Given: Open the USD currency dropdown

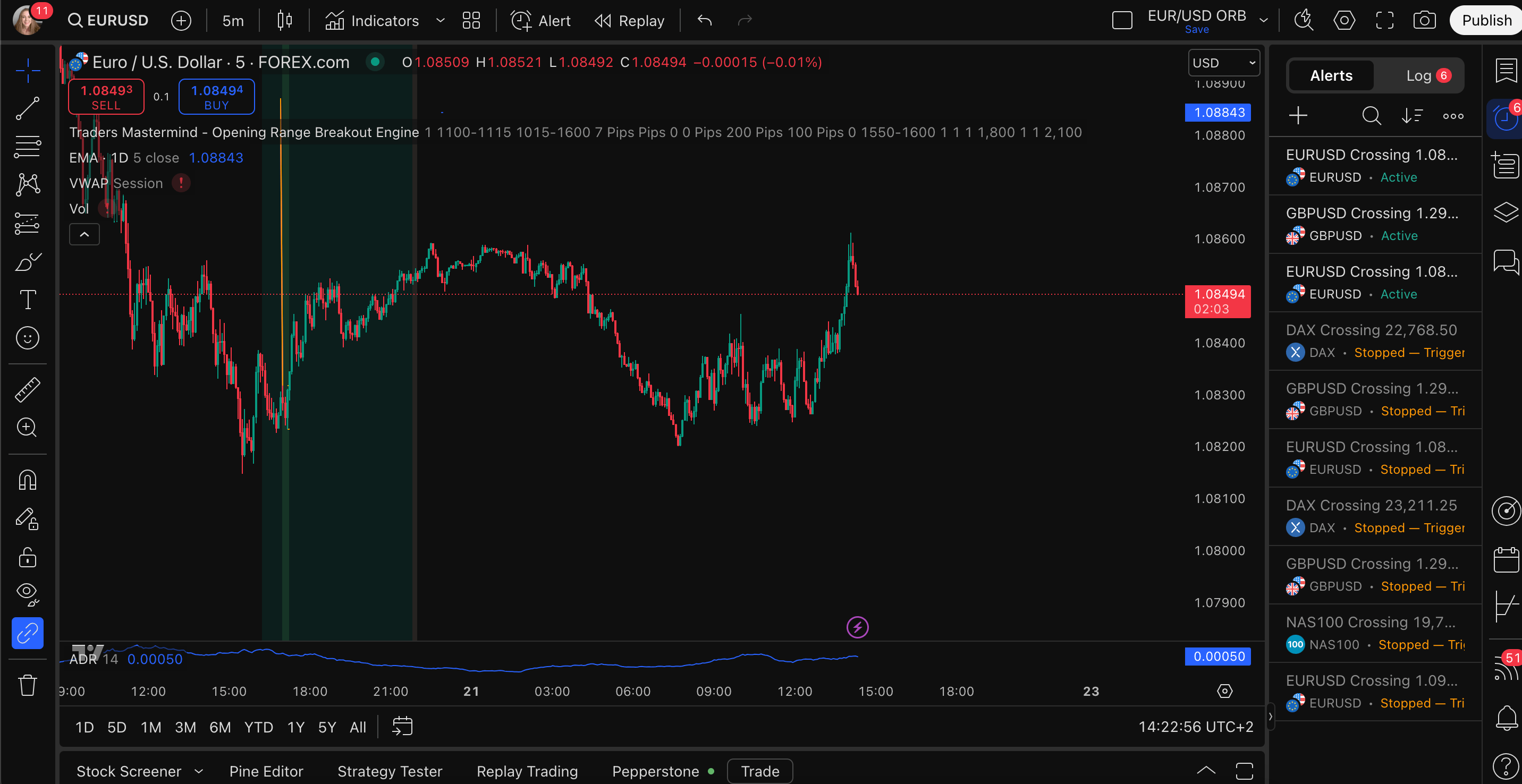Looking at the screenshot, I should (x=1224, y=63).
